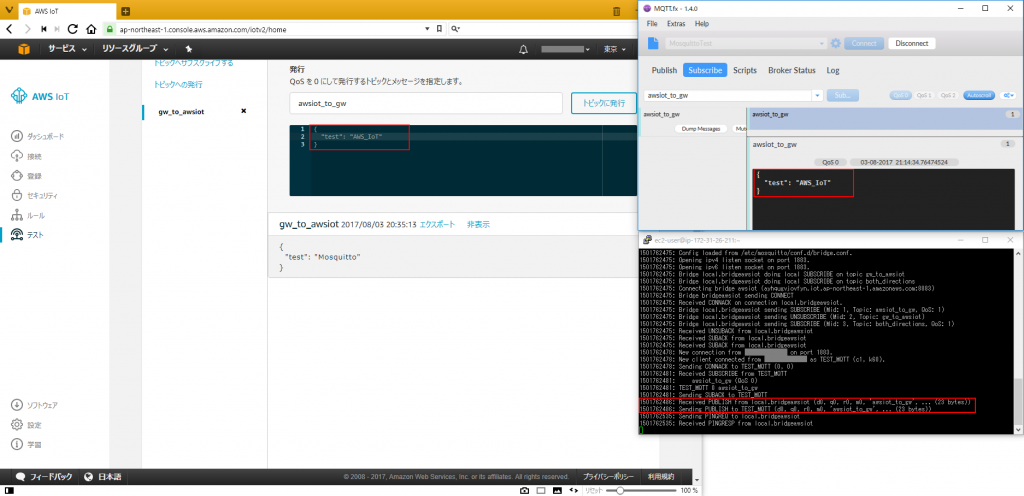
Task: Add a new browser tab
Action: pyautogui.click(x=125, y=11)
